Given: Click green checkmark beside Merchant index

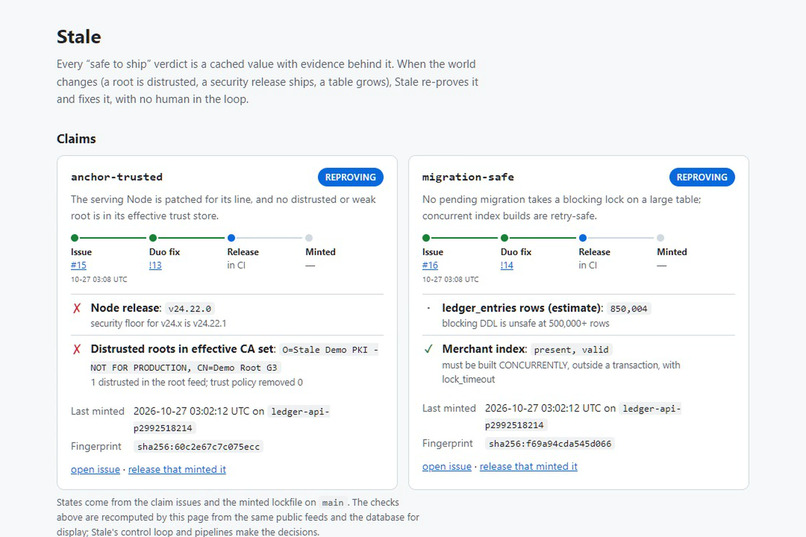Looking at the screenshot, I should 428,349.
